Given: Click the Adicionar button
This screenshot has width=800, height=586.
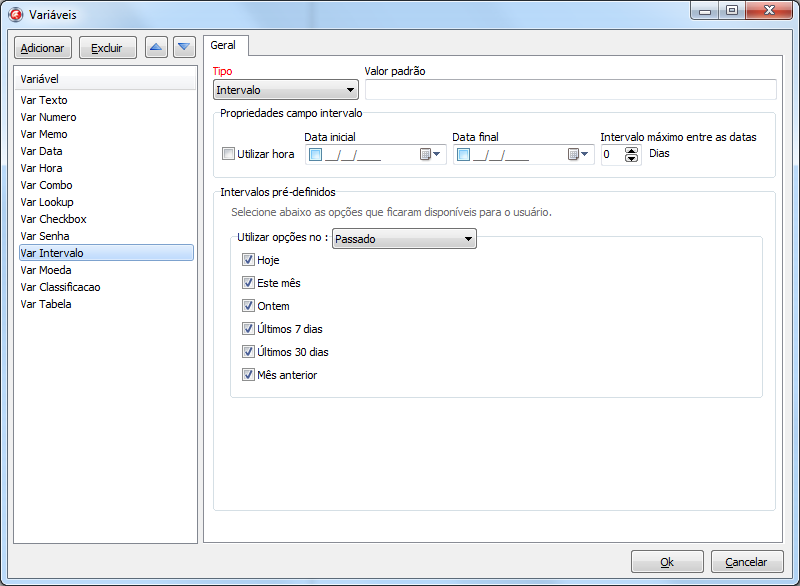Looking at the screenshot, I should point(42,48).
